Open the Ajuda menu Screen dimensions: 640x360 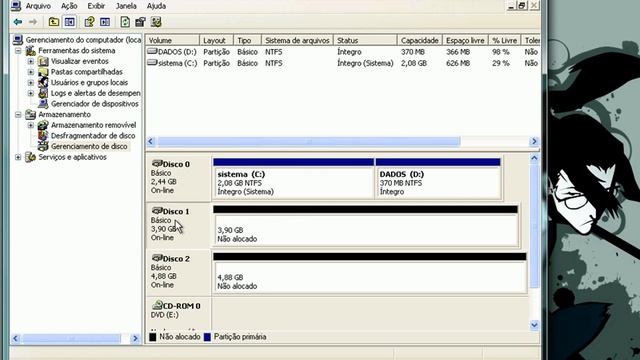click(156, 6)
